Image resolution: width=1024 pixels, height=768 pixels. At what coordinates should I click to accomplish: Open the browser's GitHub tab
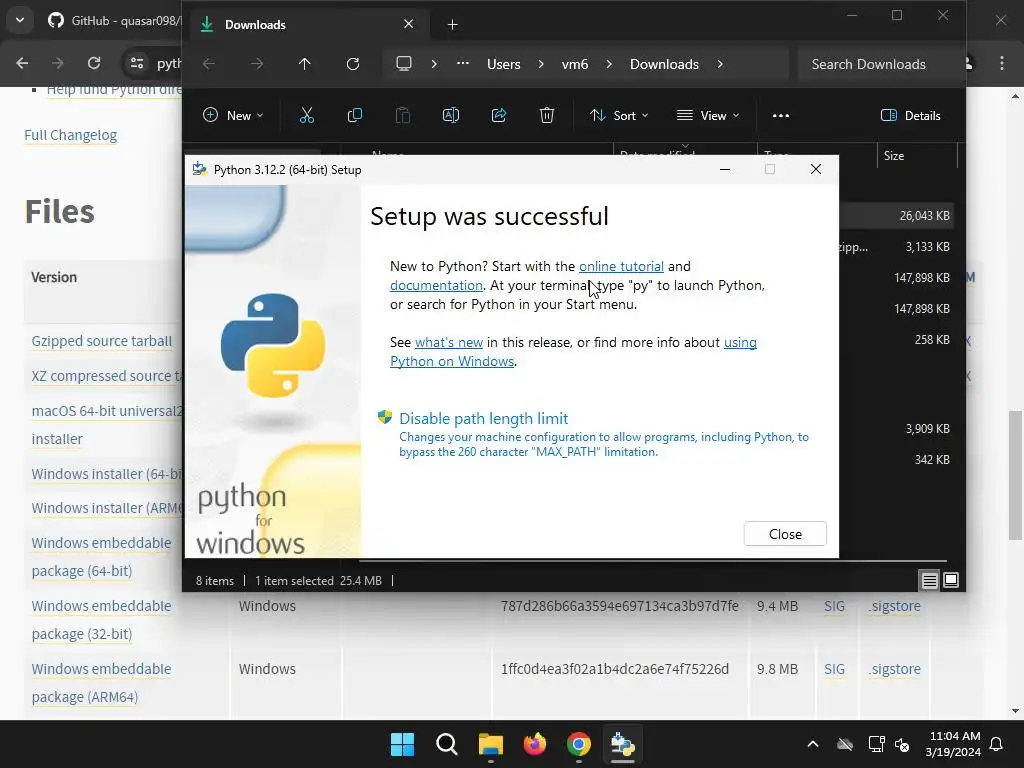tap(112, 21)
